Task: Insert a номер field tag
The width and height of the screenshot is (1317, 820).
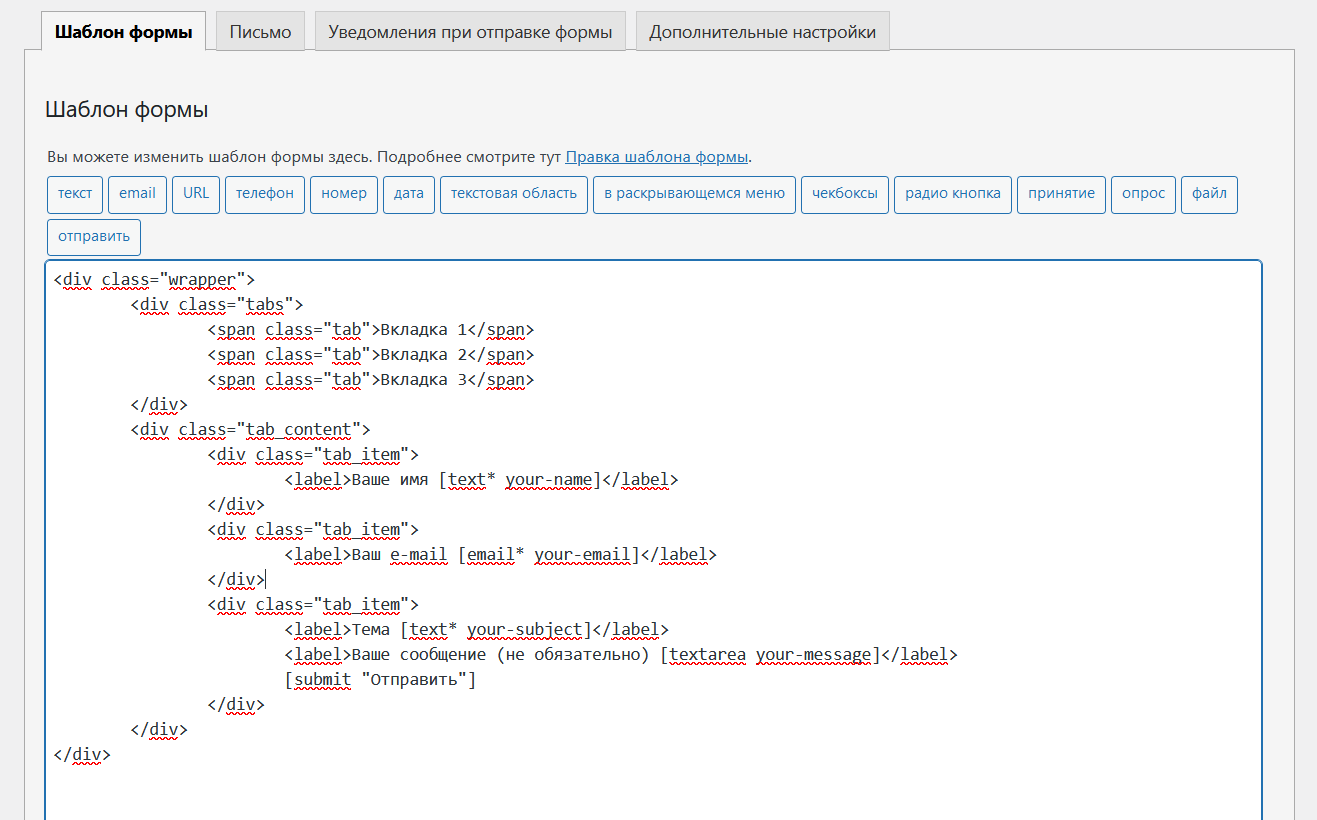Action: coord(344,194)
